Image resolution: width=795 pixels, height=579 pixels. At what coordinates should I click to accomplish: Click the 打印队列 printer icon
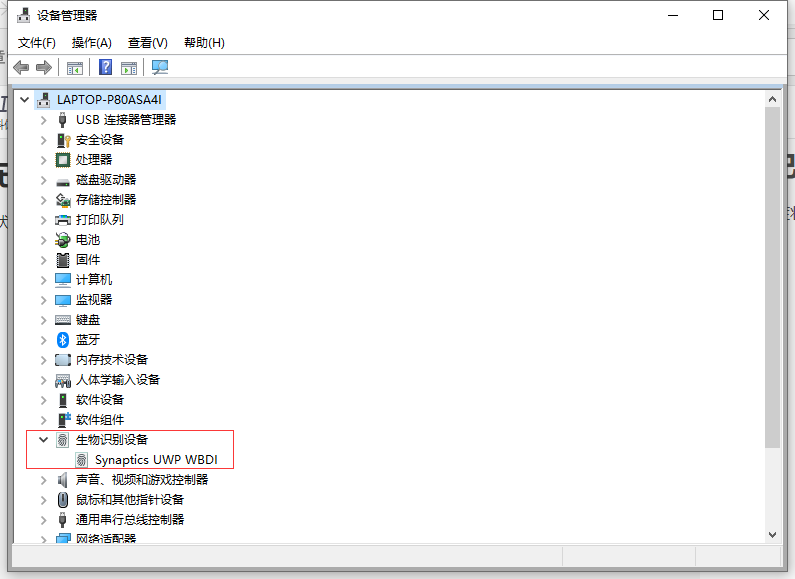pos(63,220)
